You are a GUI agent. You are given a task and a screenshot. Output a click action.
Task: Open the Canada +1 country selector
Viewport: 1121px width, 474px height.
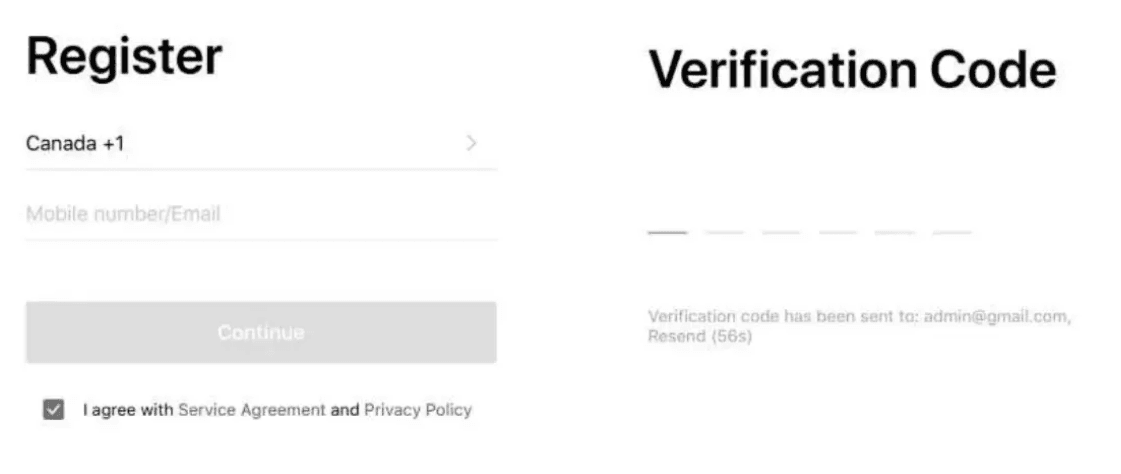(x=76, y=144)
